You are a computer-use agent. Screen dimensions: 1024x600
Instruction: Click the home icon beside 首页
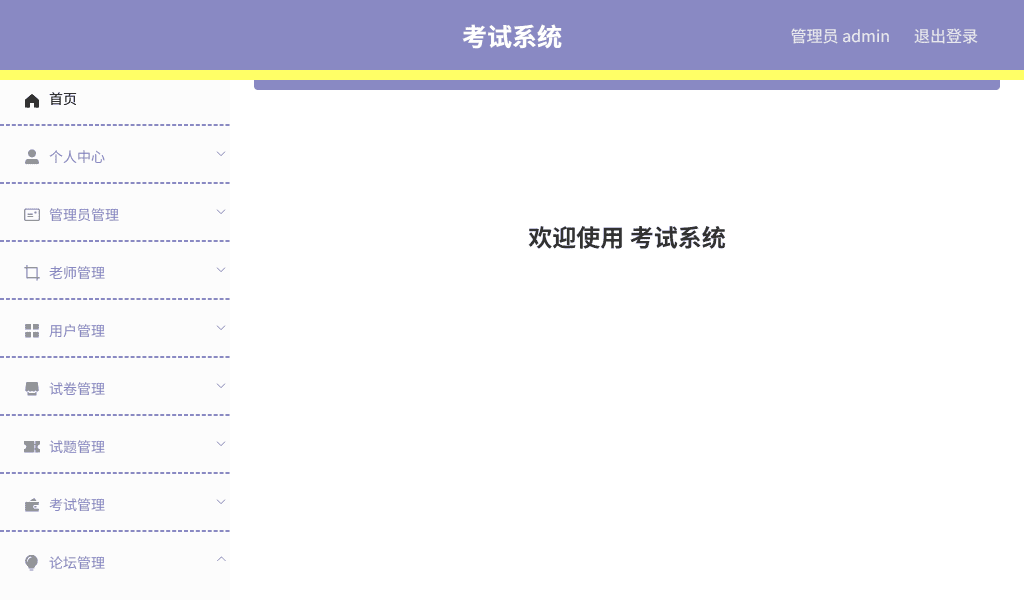(x=31, y=99)
